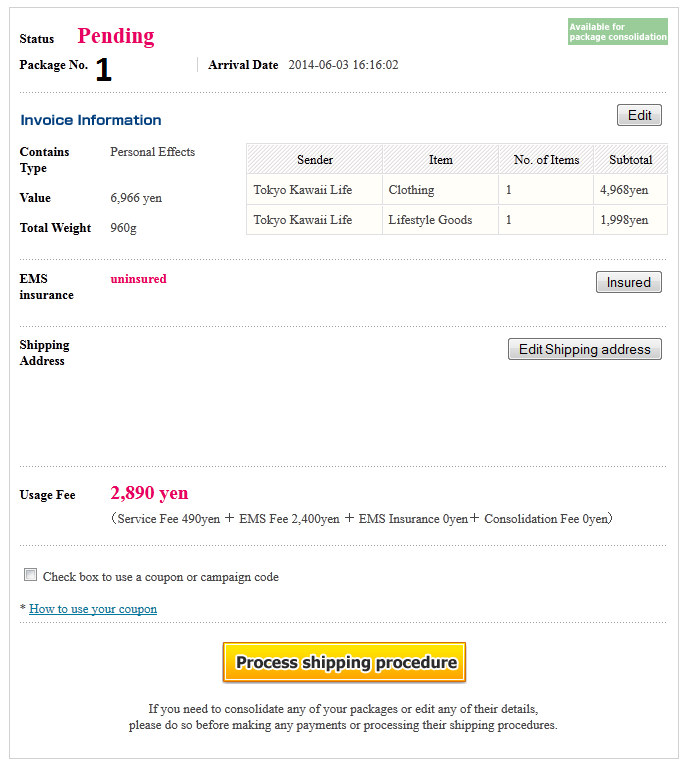Click the Available for package consolidation badge
This screenshot has height=770, width=692.
point(617,32)
